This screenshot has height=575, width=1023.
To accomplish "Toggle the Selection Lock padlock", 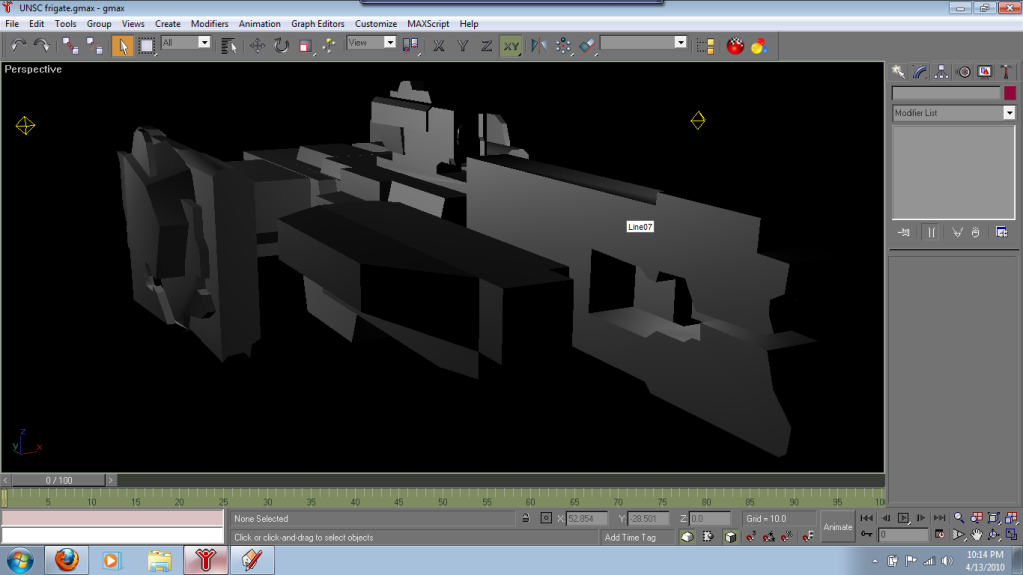I will click(x=525, y=518).
